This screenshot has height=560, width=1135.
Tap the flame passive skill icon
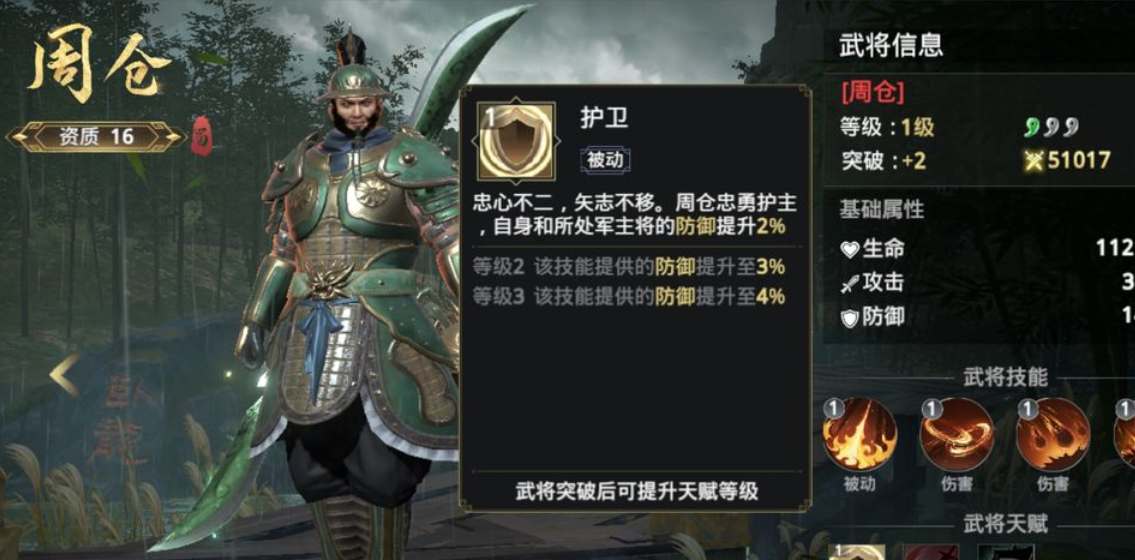[x=859, y=435]
